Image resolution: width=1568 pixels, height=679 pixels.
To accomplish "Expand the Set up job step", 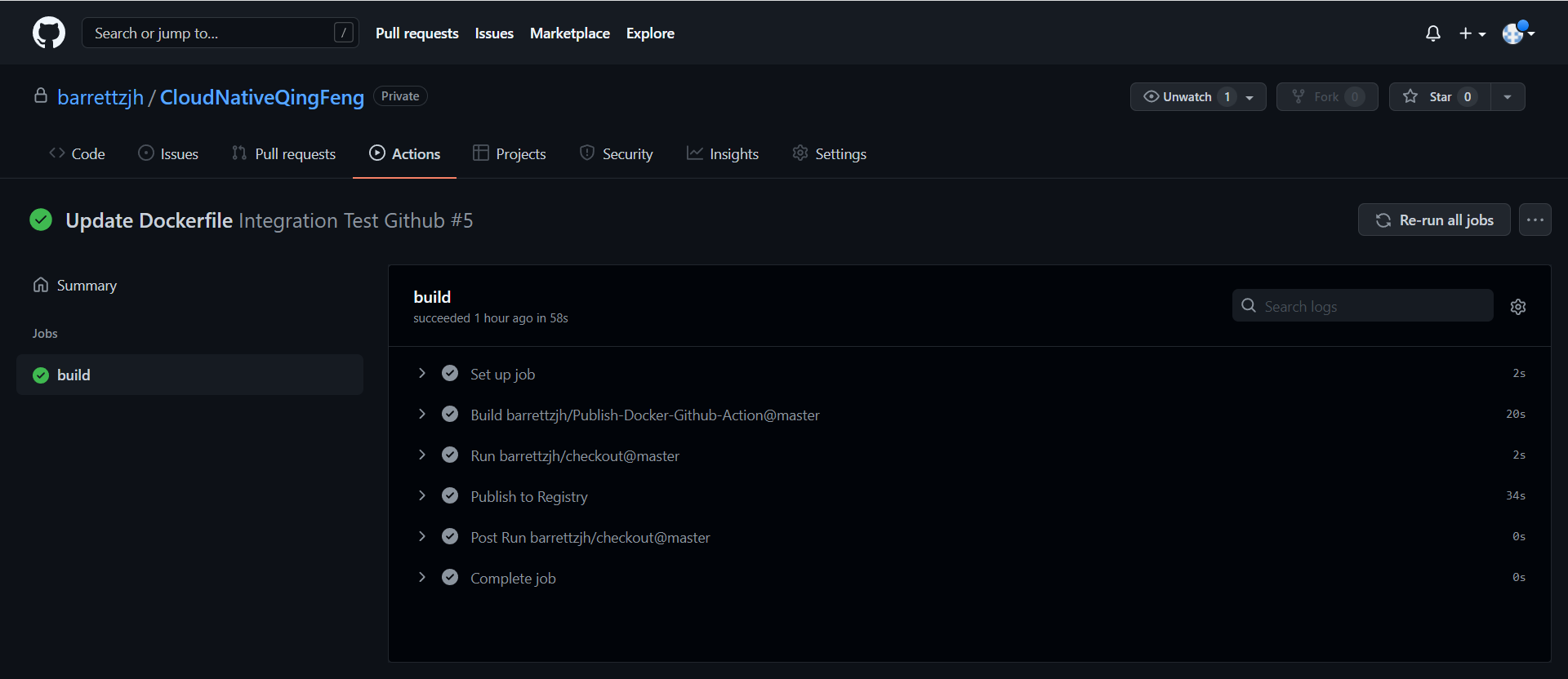I will click(x=422, y=373).
